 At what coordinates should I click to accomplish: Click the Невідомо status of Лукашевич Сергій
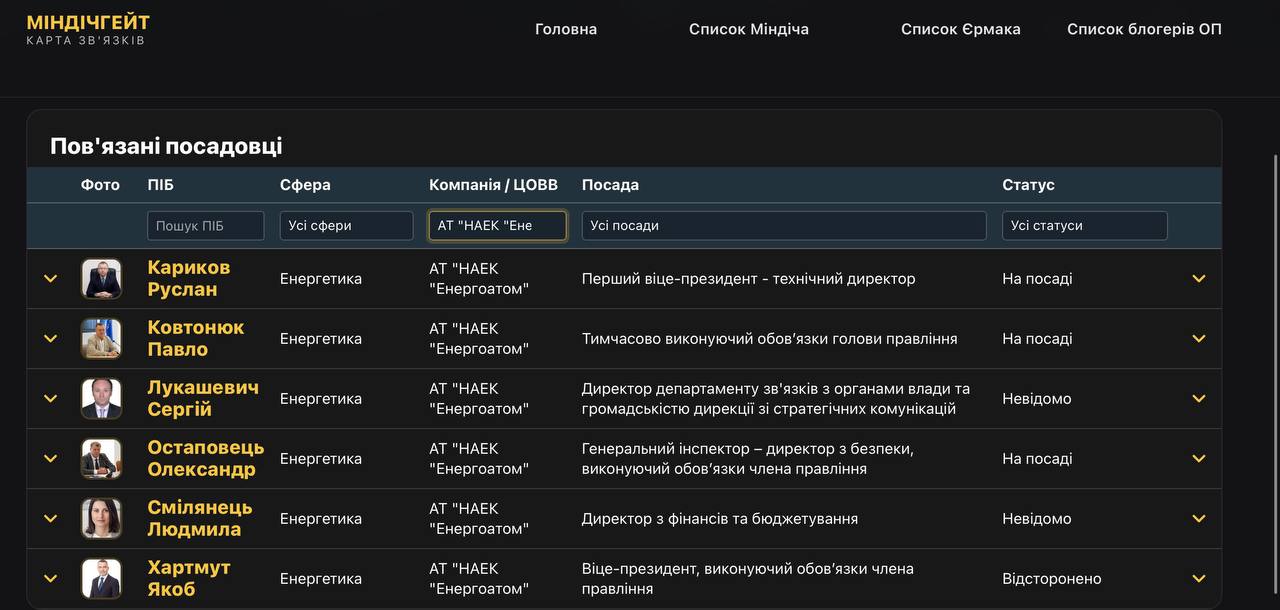pyautogui.click(x=1037, y=399)
